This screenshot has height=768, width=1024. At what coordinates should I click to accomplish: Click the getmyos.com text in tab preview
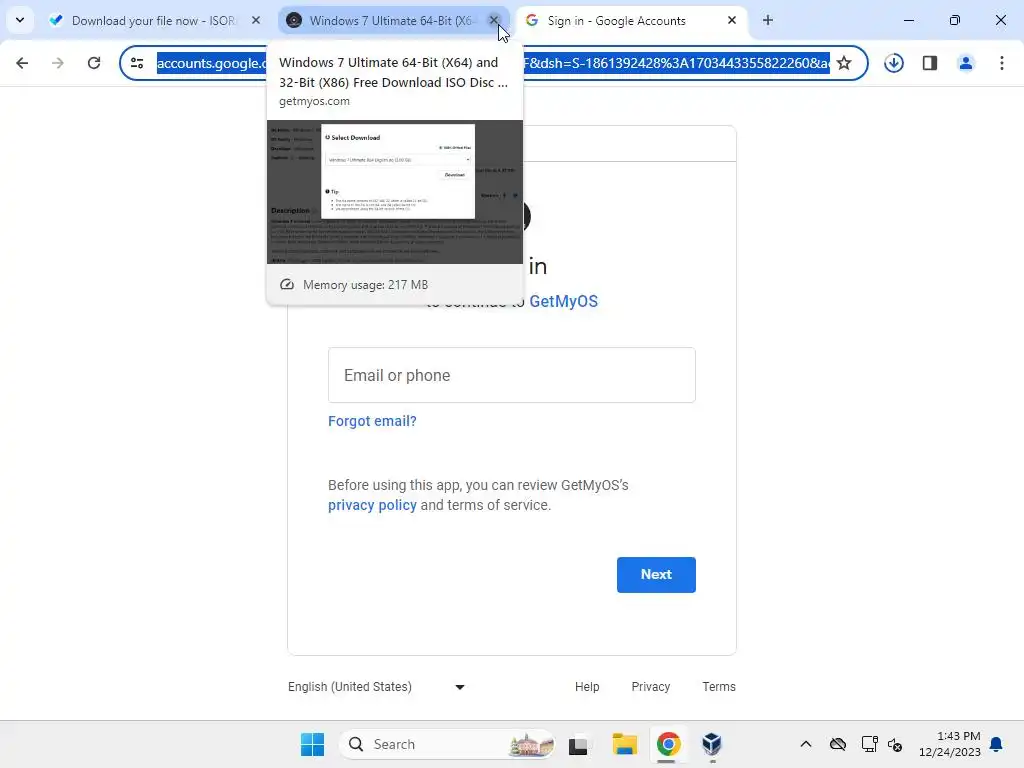[314, 101]
